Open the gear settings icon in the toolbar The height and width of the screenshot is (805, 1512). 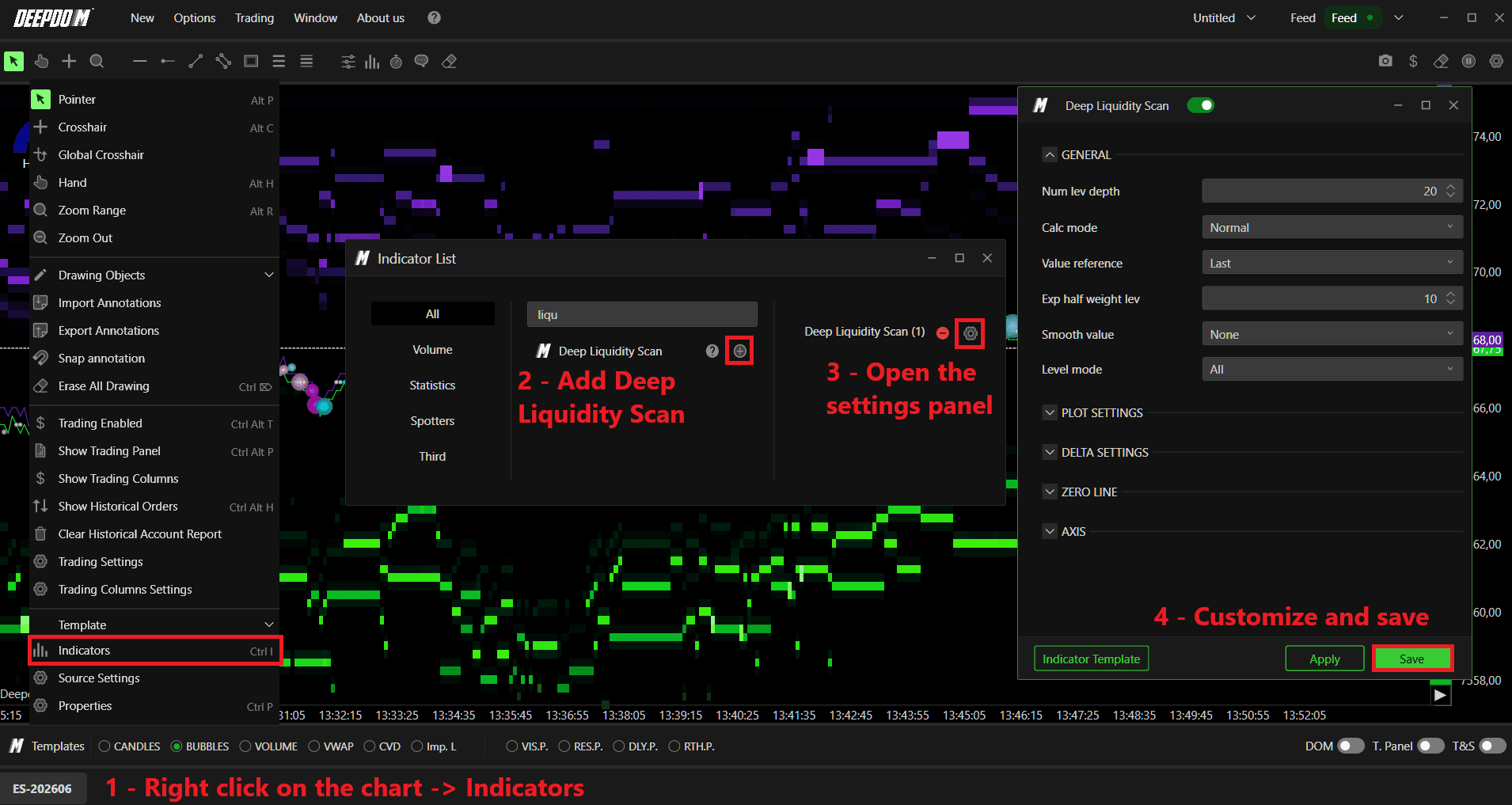pyautogui.click(x=1496, y=61)
